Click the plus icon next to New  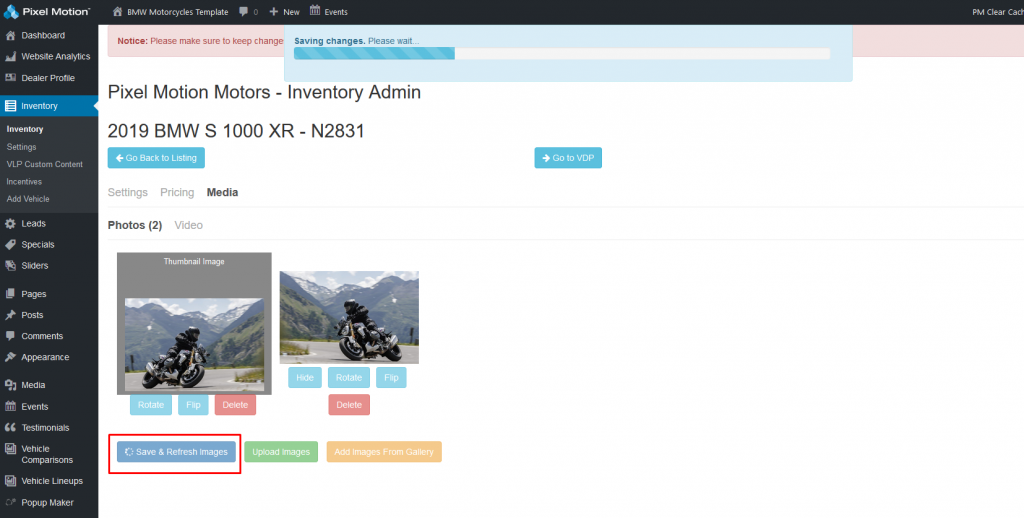point(274,12)
